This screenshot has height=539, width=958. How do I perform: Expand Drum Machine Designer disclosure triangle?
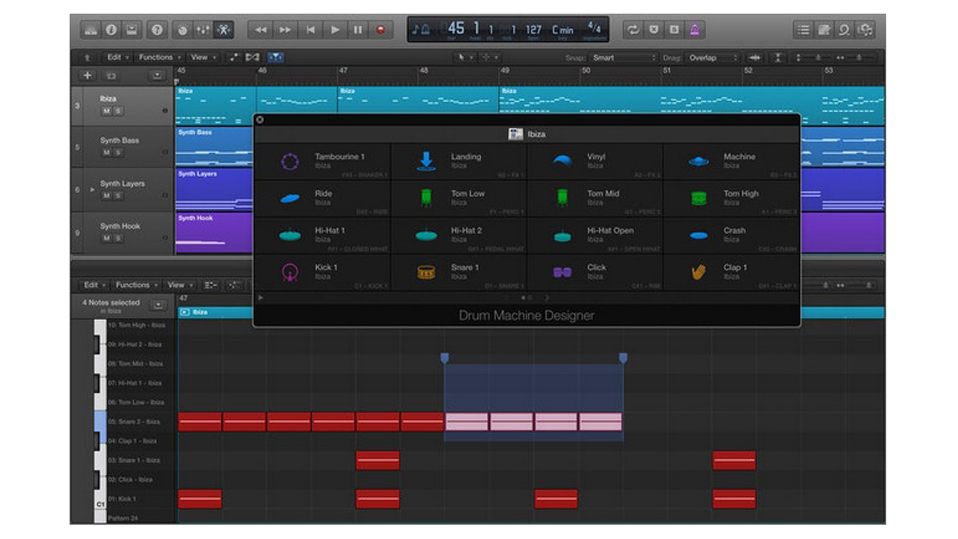coord(261,298)
